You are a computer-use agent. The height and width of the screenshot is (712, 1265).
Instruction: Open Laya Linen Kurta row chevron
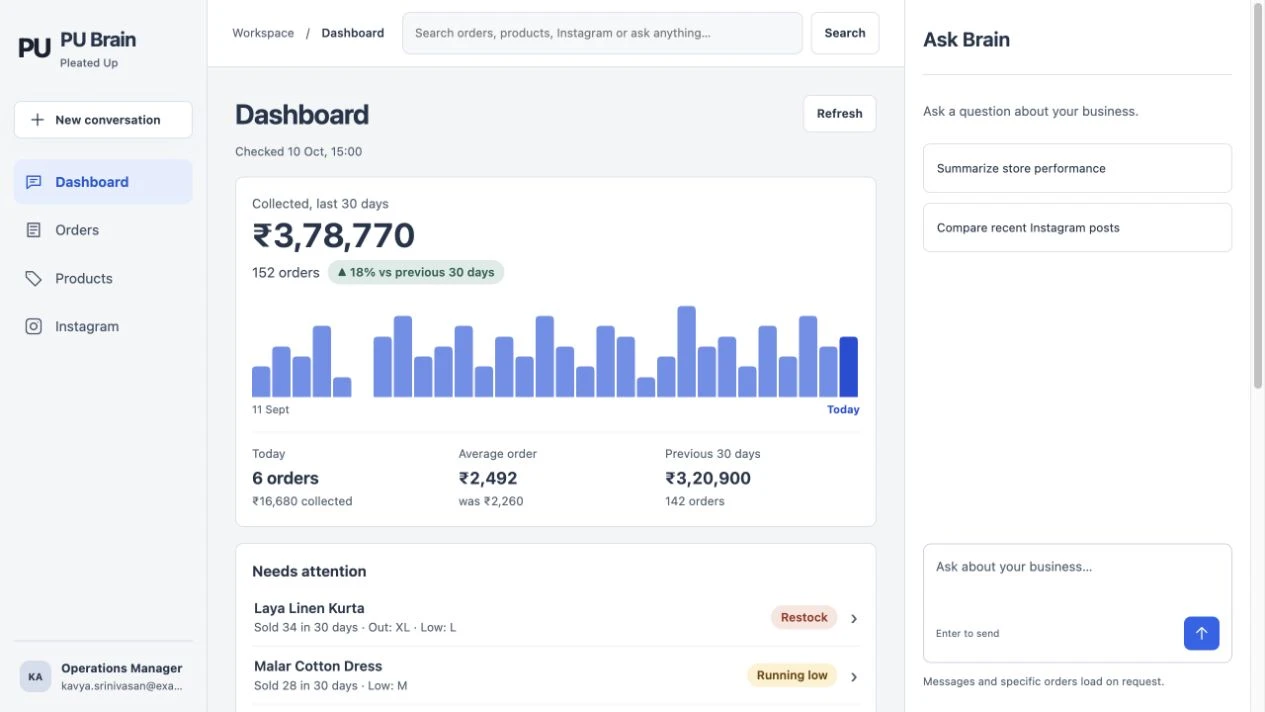854,618
